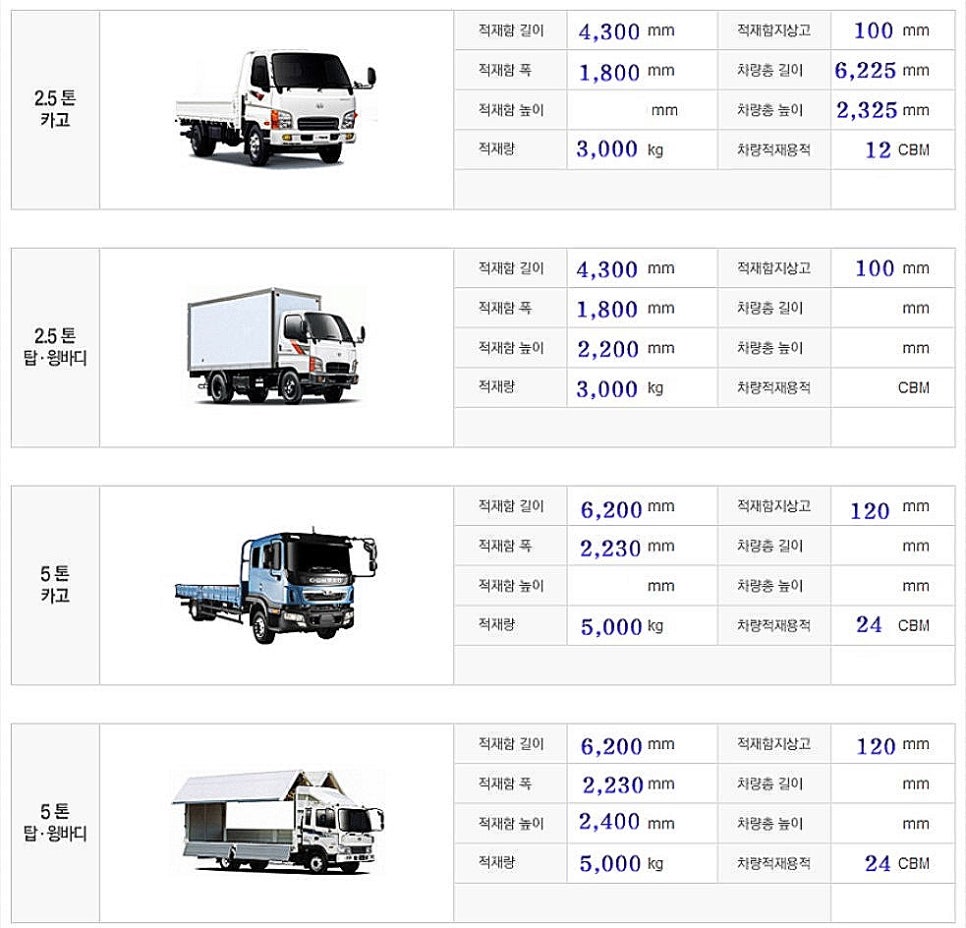Click the 적재함 길이 label in first table
This screenshot has height=928, width=966.
click(511, 31)
